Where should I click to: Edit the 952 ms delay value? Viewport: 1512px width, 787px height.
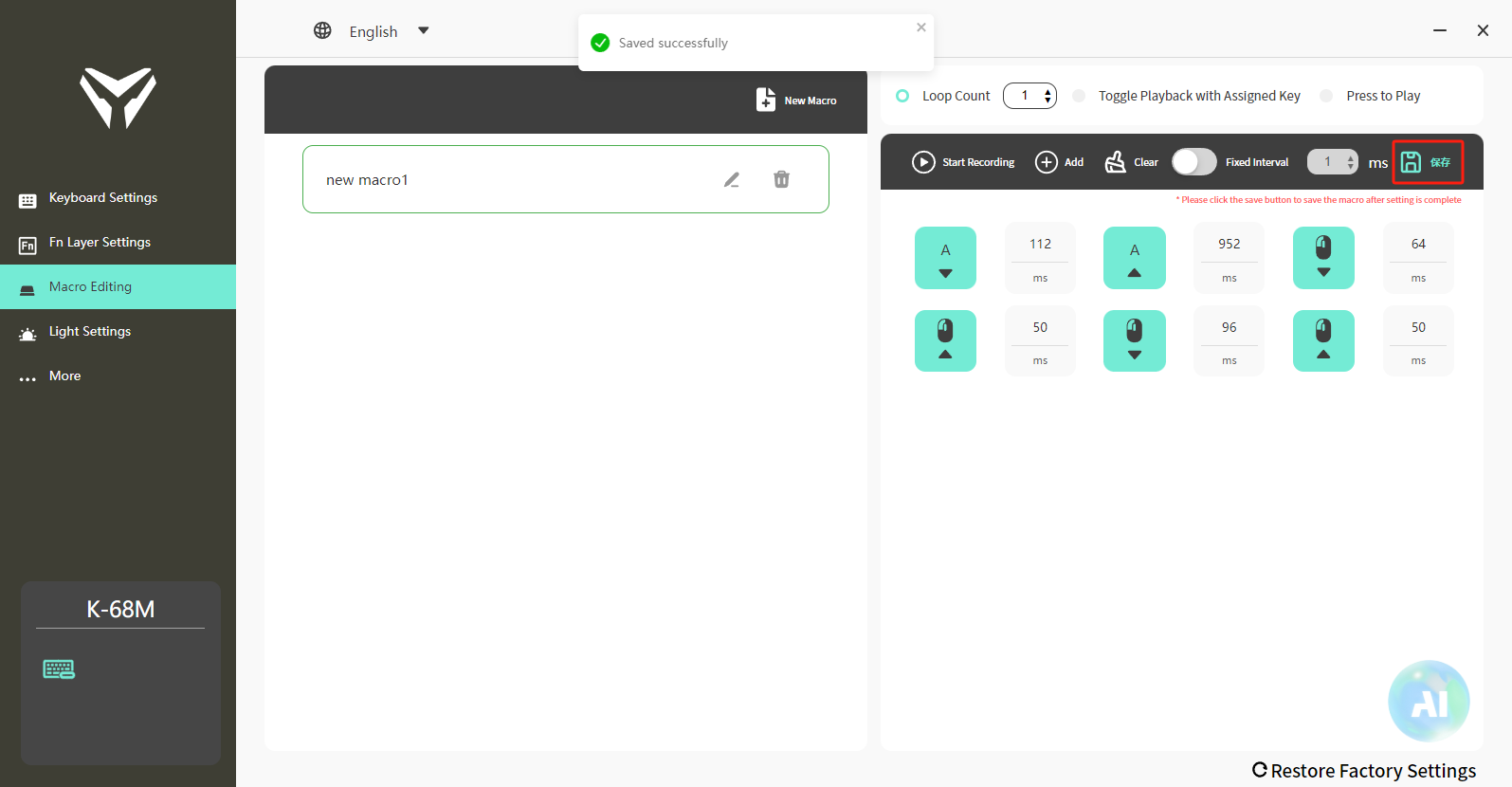1229,245
